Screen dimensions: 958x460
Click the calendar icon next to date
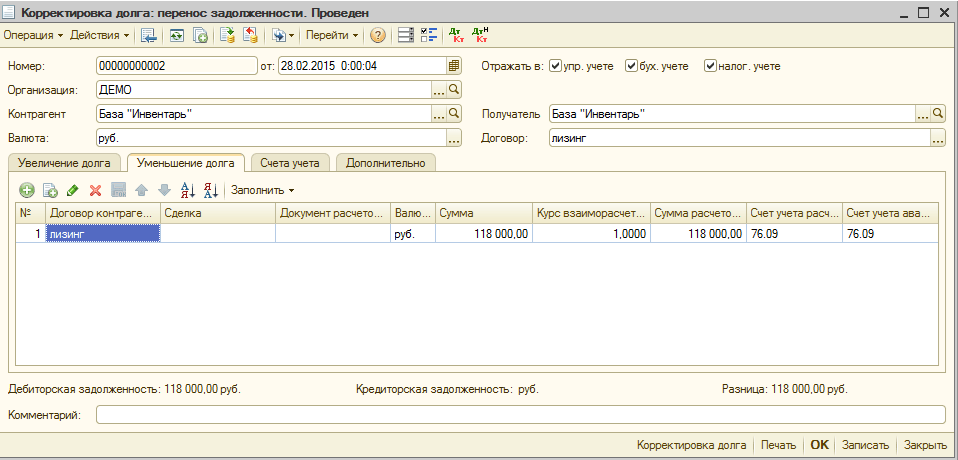[x=453, y=66]
